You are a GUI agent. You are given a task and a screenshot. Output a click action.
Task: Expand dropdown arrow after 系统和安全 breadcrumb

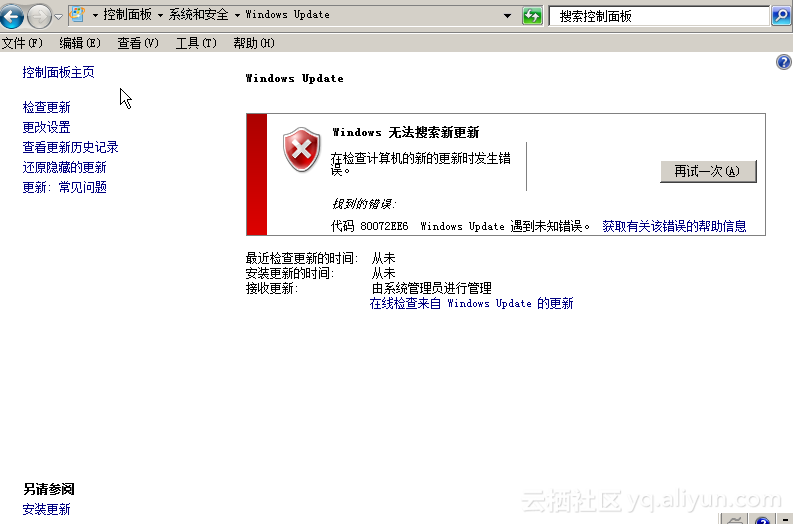click(237, 15)
